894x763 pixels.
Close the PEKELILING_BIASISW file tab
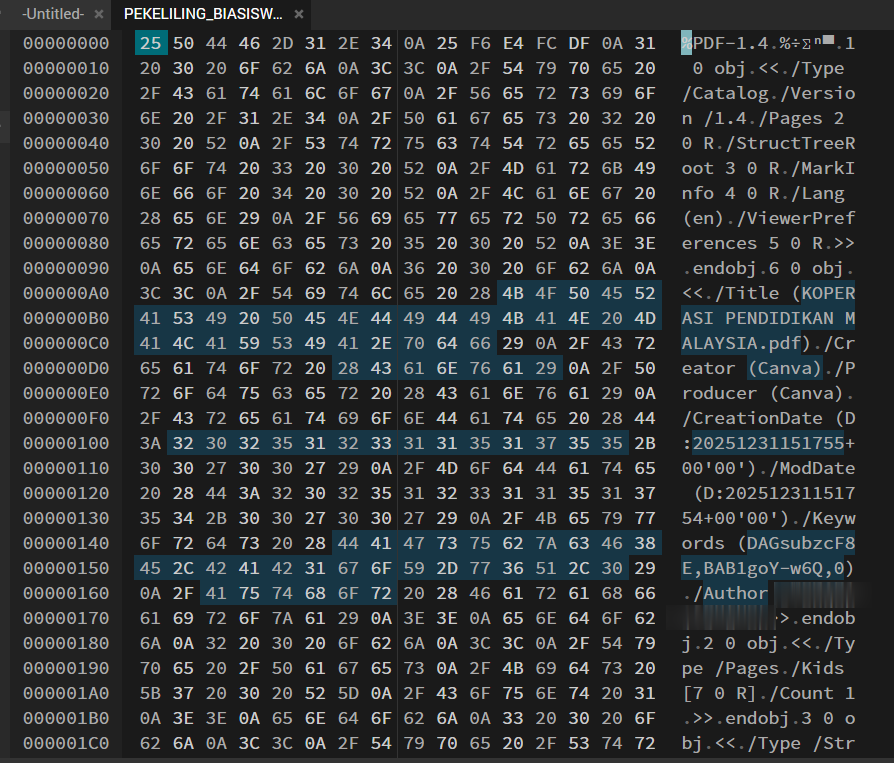(299, 14)
